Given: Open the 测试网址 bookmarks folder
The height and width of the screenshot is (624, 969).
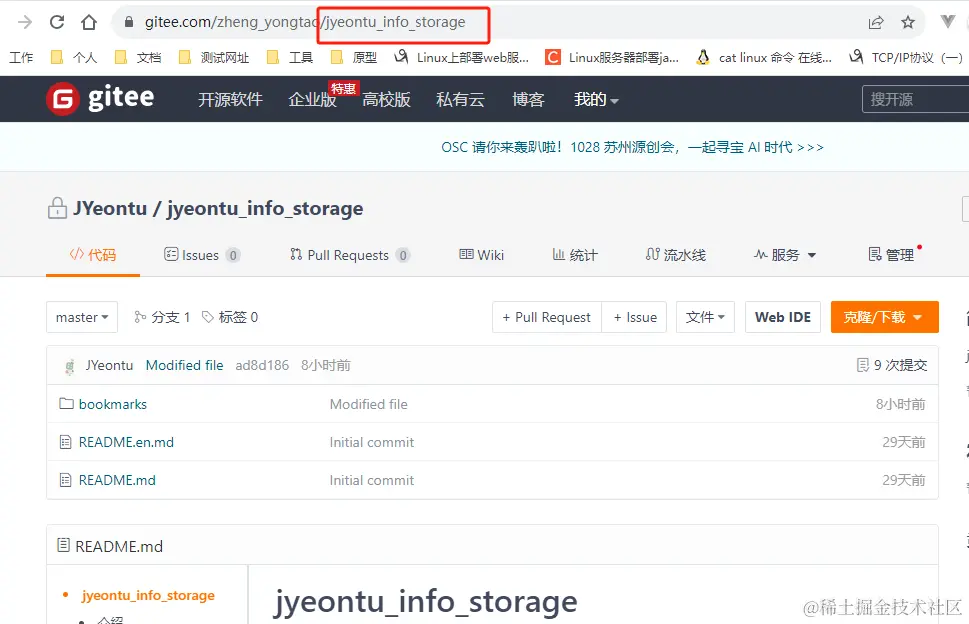Looking at the screenshot, I should [214, 57].
